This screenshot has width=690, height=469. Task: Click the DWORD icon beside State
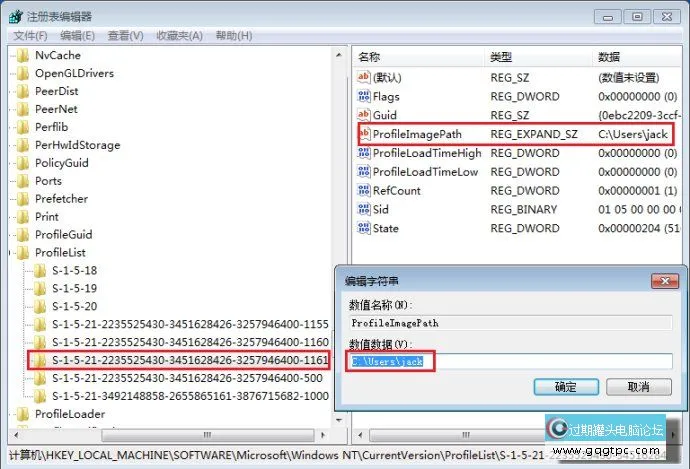[x=363, y=228]
